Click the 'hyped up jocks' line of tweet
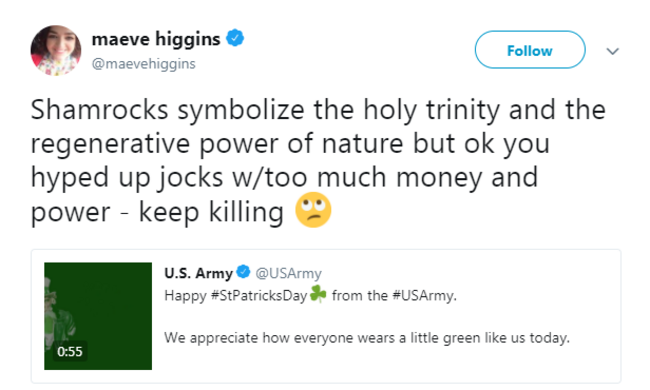 [x=284, y=177]
